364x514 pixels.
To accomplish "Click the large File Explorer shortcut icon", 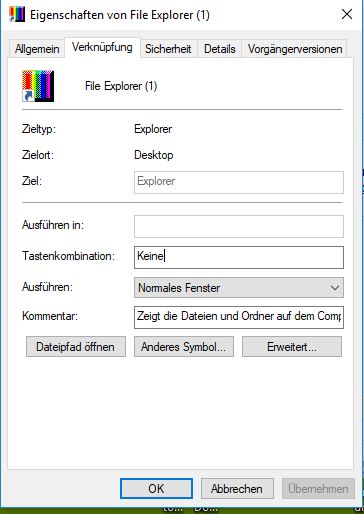I will point(38,86).
